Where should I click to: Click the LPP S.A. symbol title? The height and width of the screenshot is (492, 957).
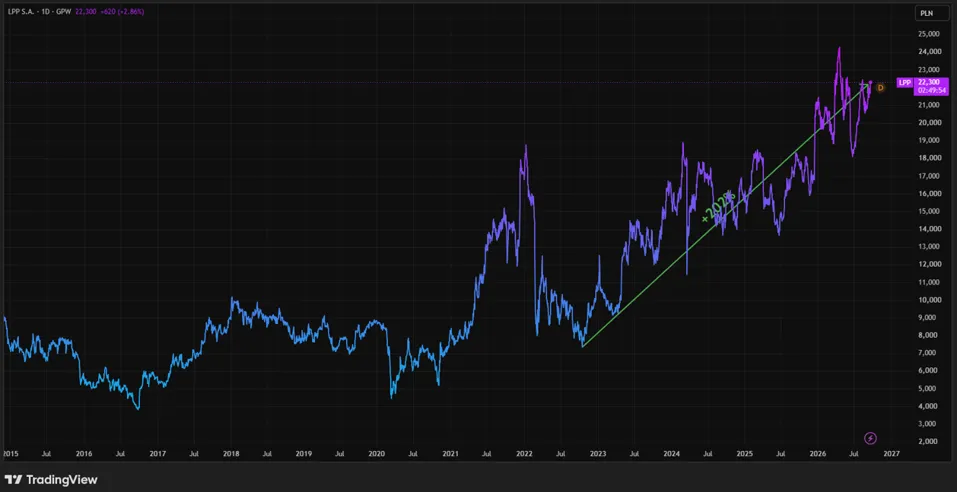22,11
